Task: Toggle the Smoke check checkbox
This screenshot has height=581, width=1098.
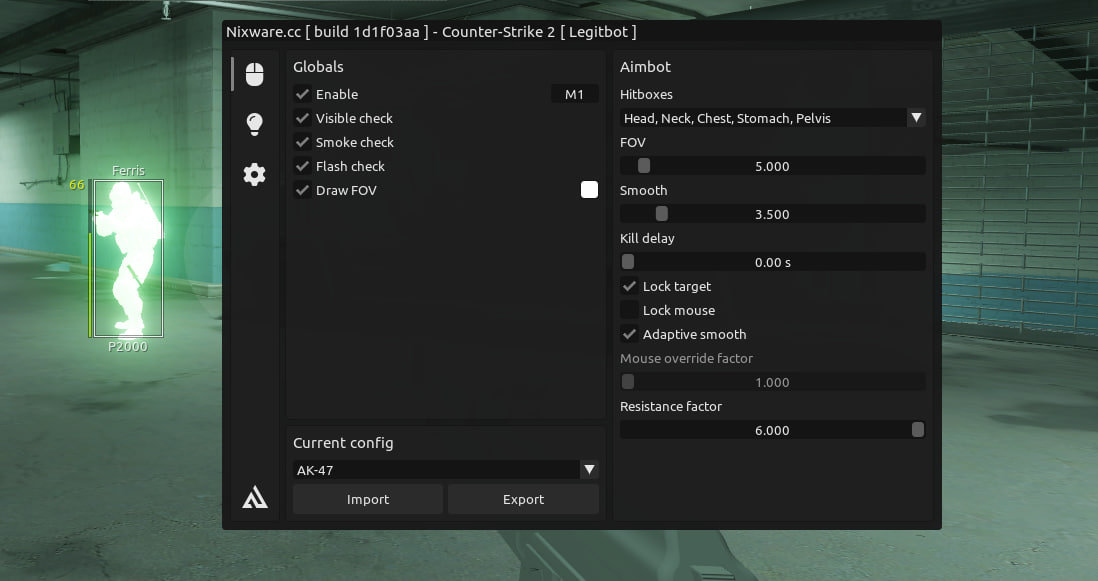Action: 303,142
